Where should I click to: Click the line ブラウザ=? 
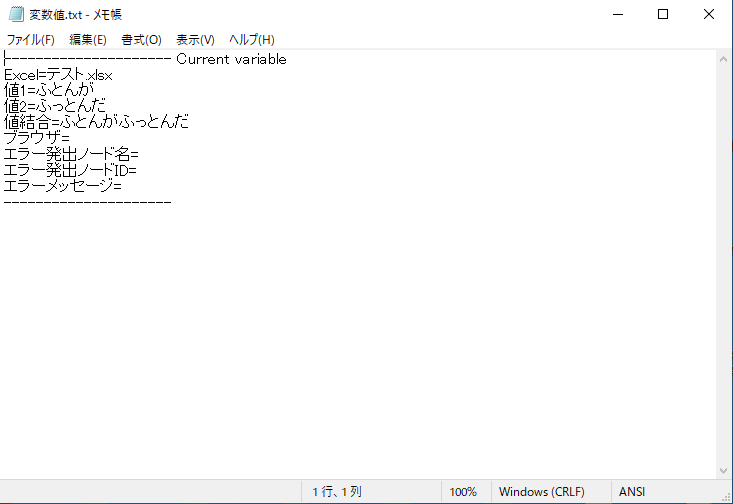pos(36,138)
